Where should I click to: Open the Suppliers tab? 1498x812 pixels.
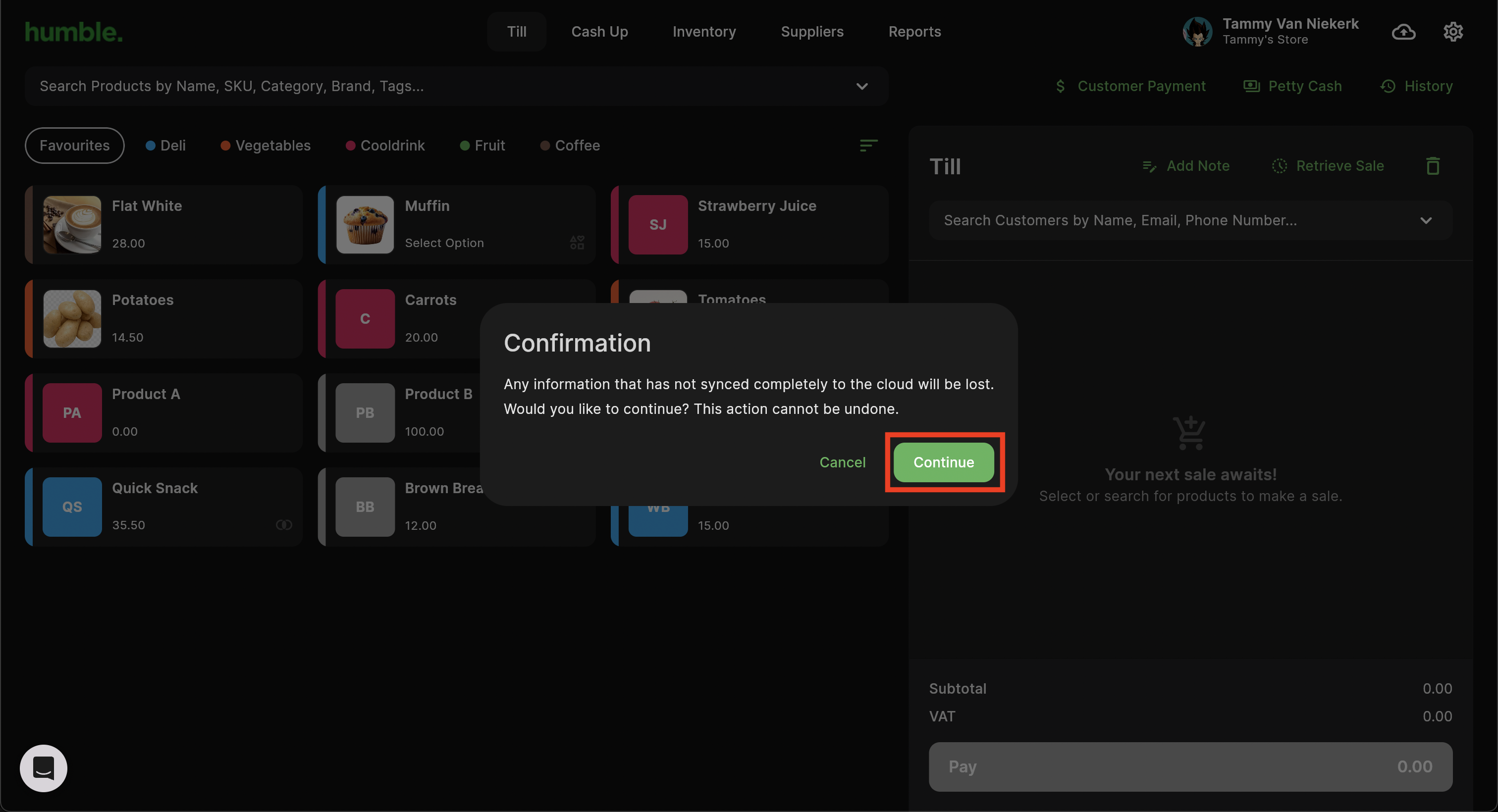(x=812, y=31)
